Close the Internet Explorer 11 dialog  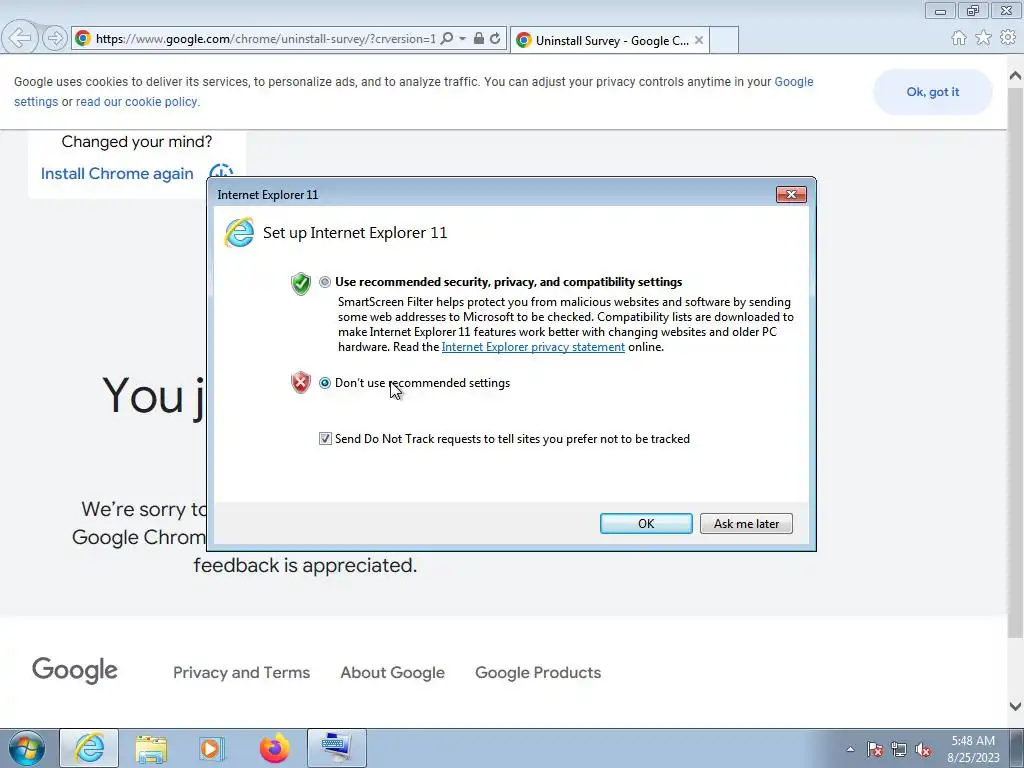tap(791, 195)
